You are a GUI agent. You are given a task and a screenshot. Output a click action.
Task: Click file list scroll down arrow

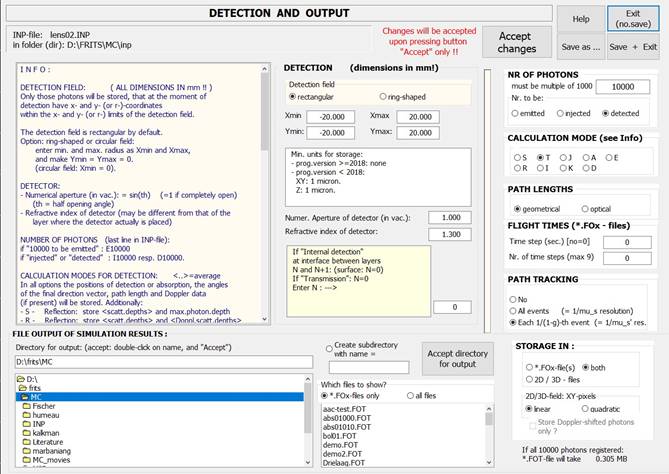pyautogui.click(x=489, y=462)
